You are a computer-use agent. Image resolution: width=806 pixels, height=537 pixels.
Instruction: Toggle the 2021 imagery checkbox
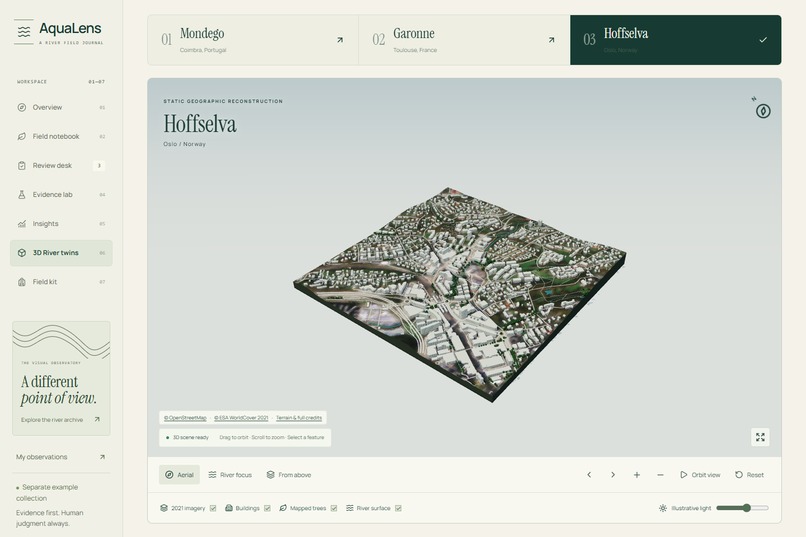point(213,508)
